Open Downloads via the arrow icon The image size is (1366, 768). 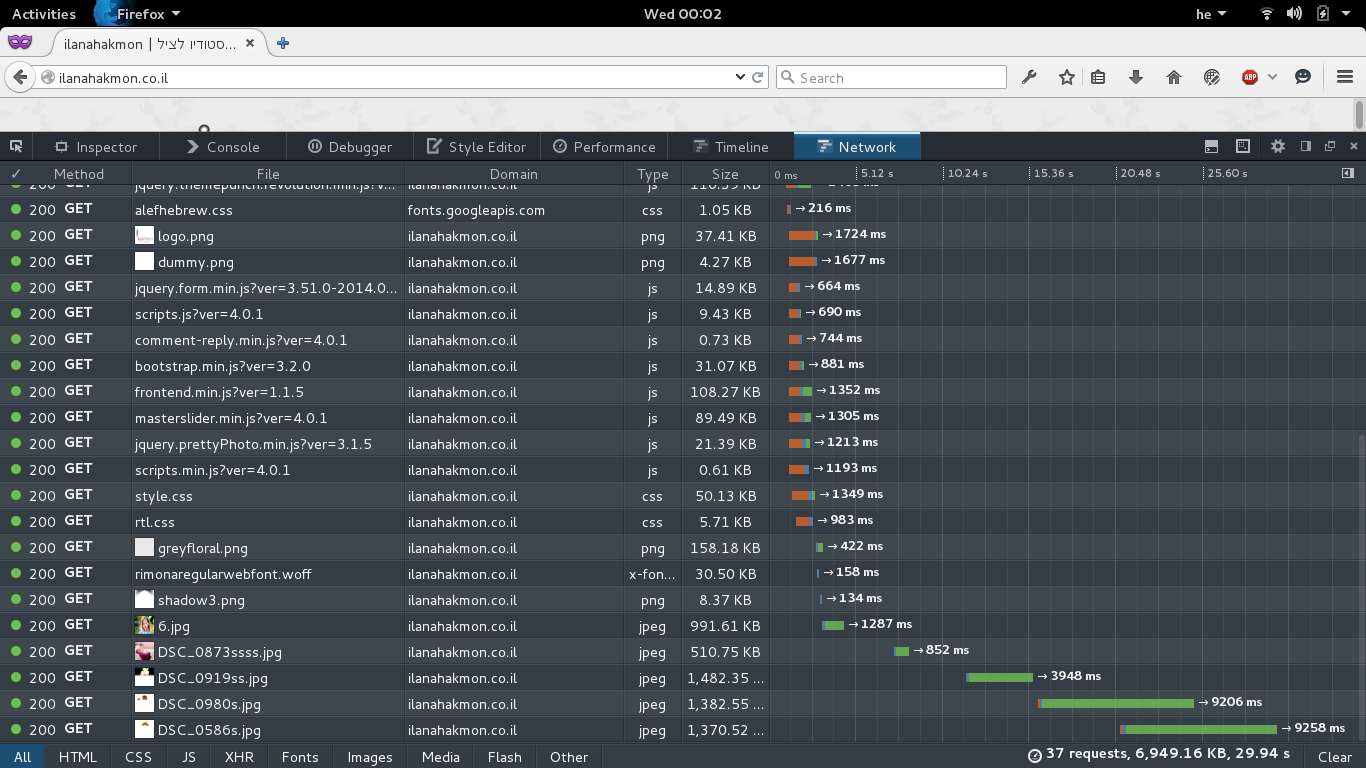[x=1136, y=77]
